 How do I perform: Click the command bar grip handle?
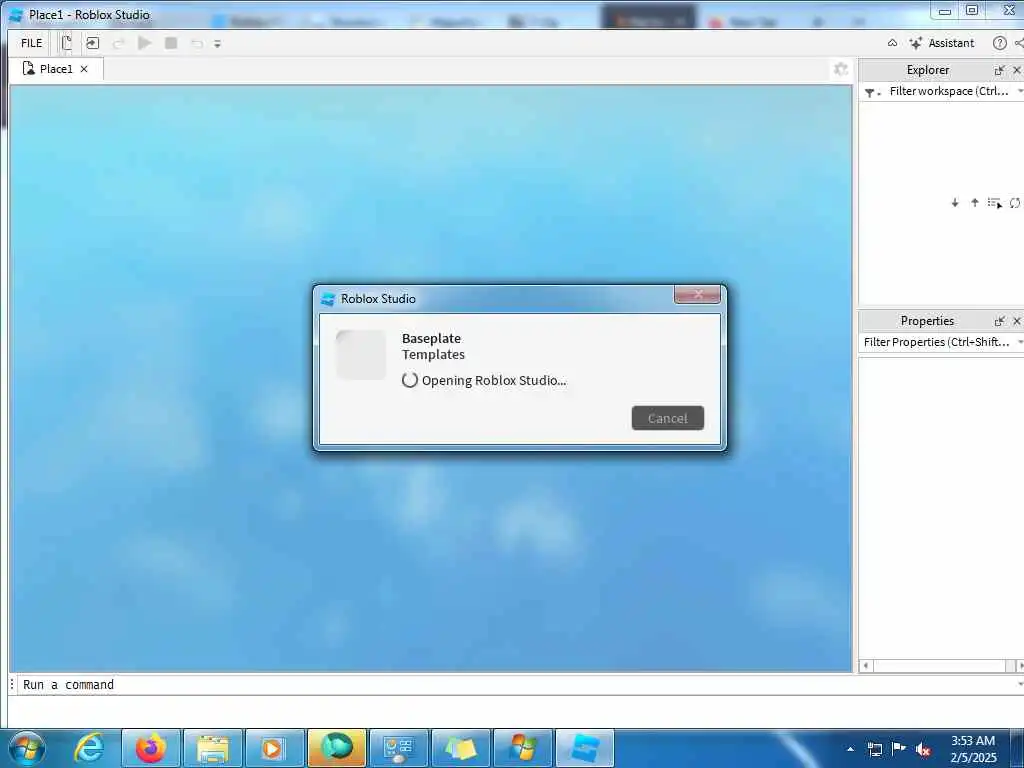click(x=12, y=684)
